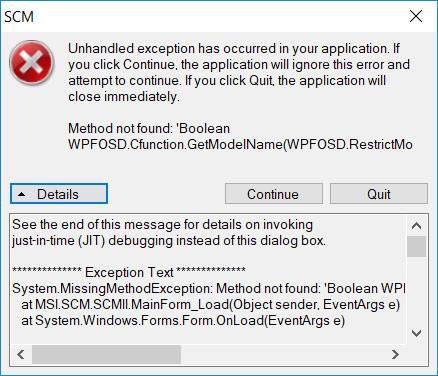Screen dimensions: 438x376
Task: Click Continue to ignore the error
Action: (x=274, y=194)
